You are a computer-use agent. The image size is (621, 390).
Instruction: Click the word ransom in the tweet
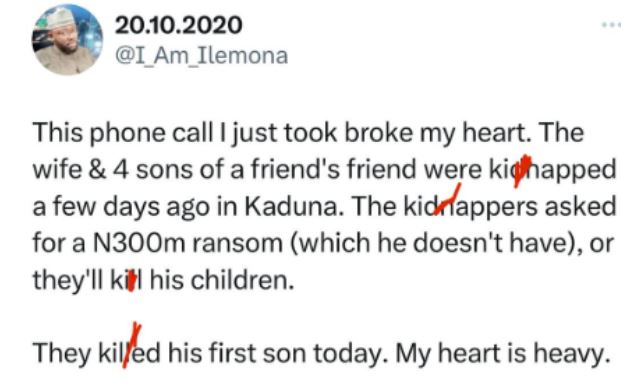click(237, 243)
